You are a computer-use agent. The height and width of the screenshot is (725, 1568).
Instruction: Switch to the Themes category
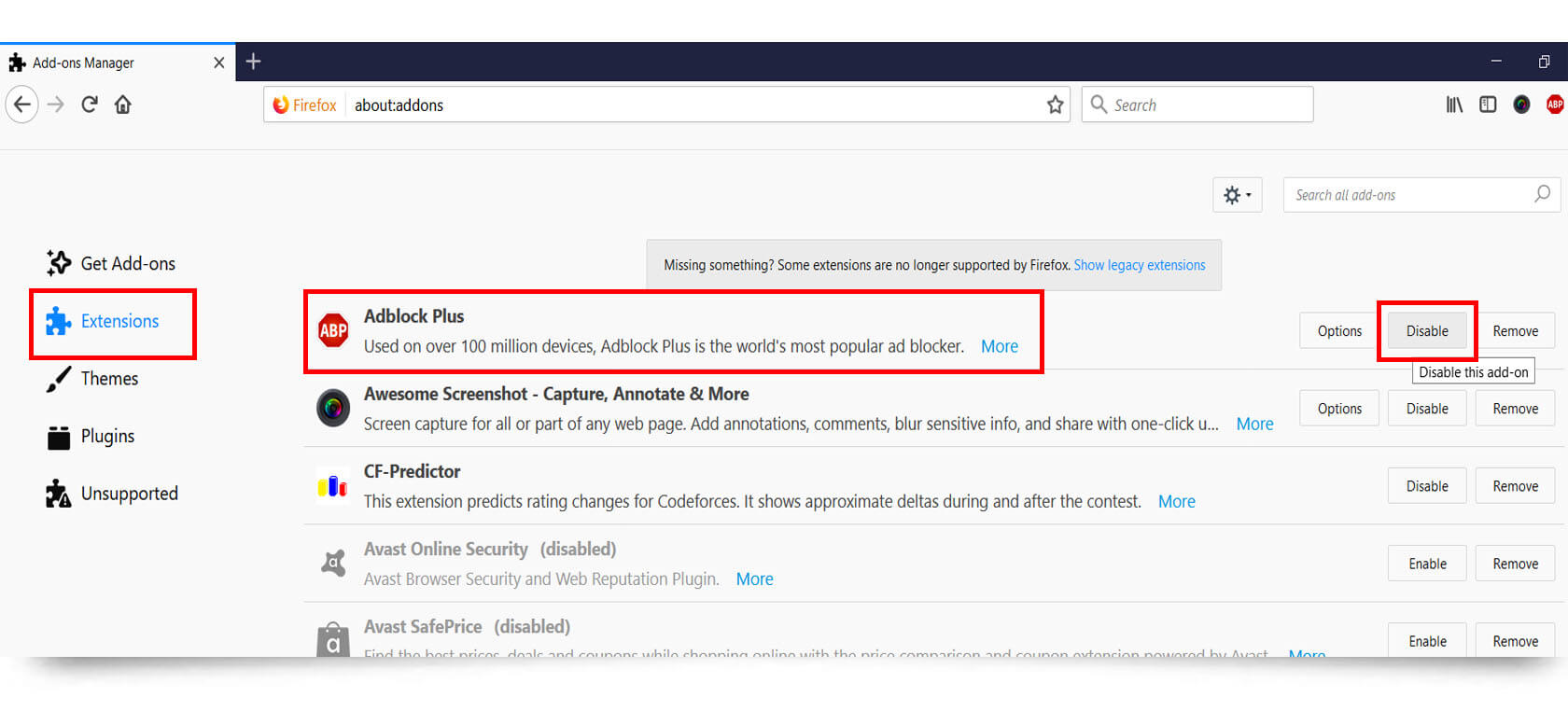coord(92,379)
